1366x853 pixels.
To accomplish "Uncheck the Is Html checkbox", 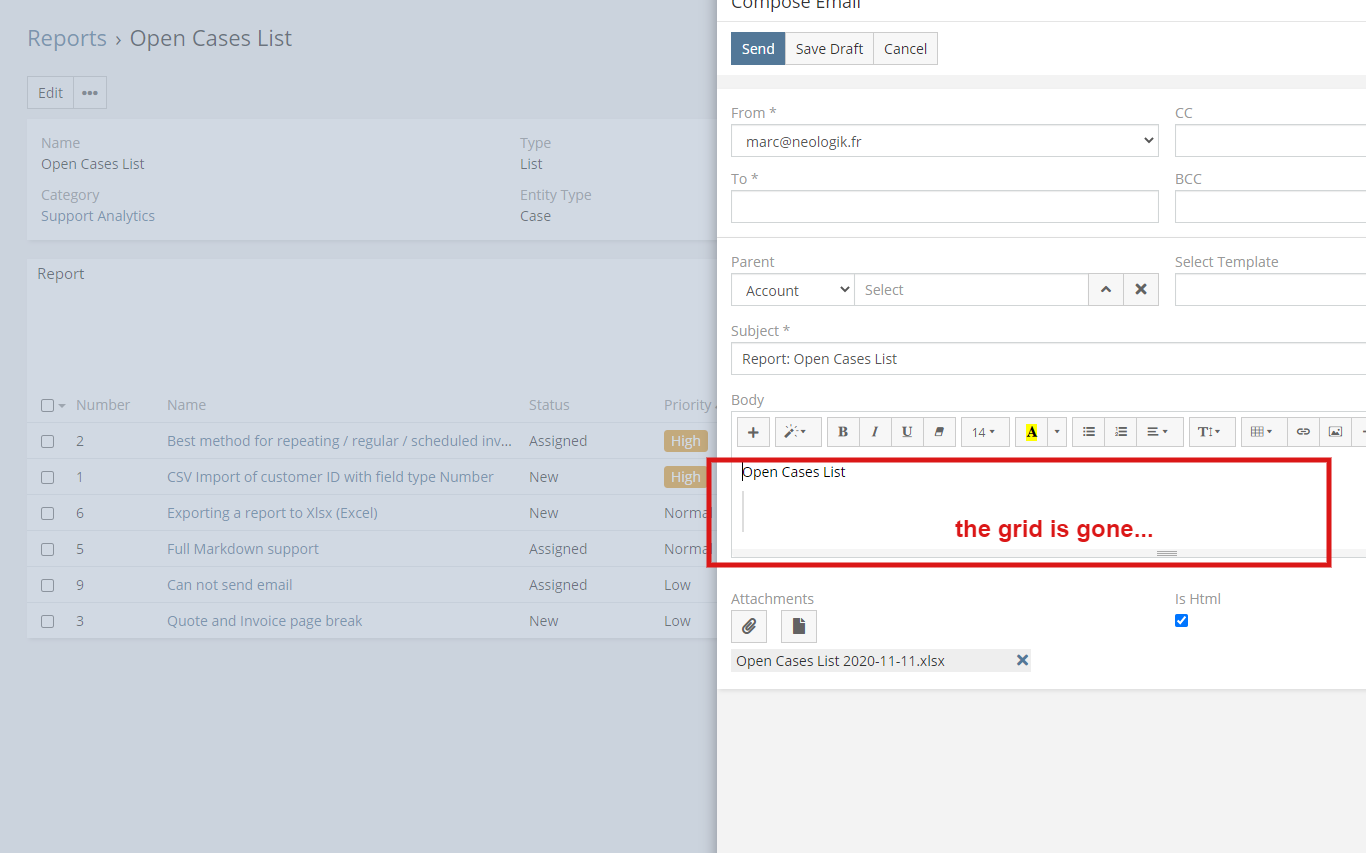I will point(1182,621).
